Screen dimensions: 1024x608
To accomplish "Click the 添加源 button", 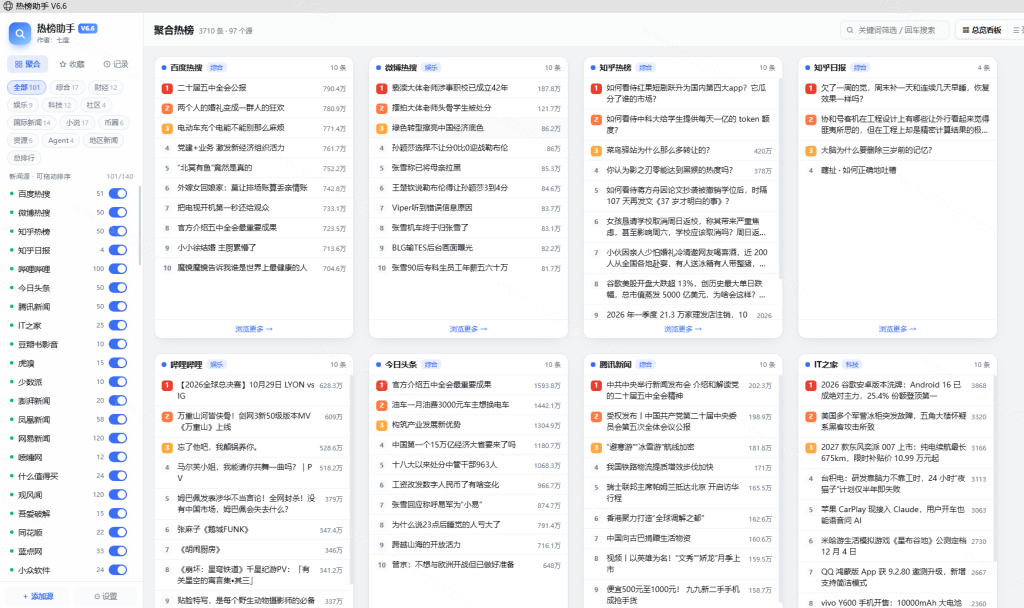I will point(38,596).
